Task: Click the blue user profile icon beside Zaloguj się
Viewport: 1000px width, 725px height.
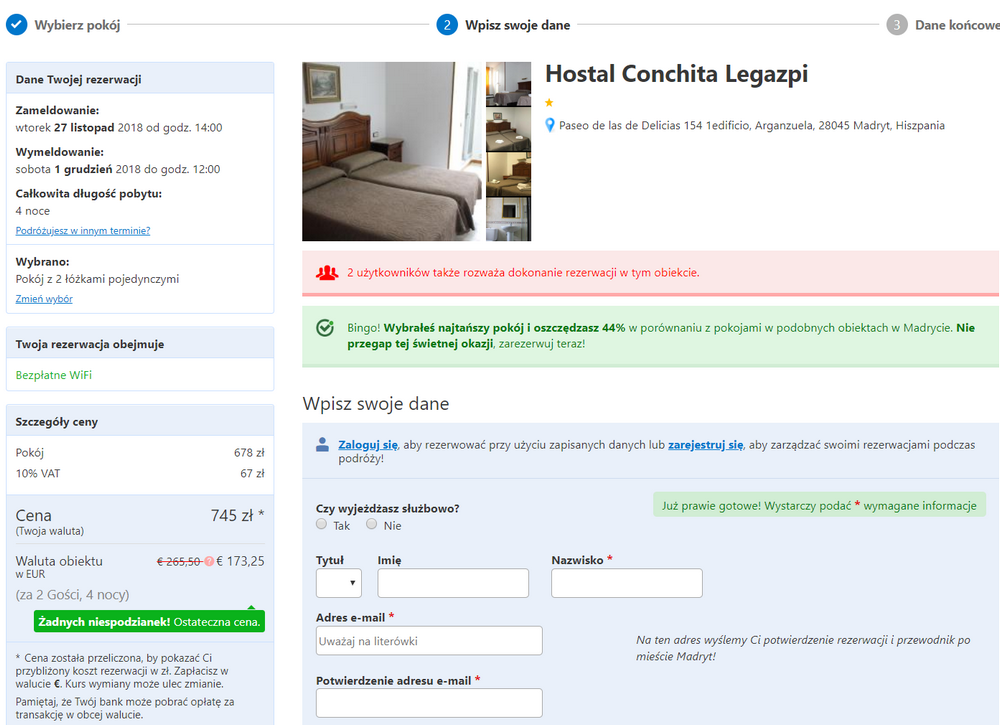Action: [x=323, y=444]
